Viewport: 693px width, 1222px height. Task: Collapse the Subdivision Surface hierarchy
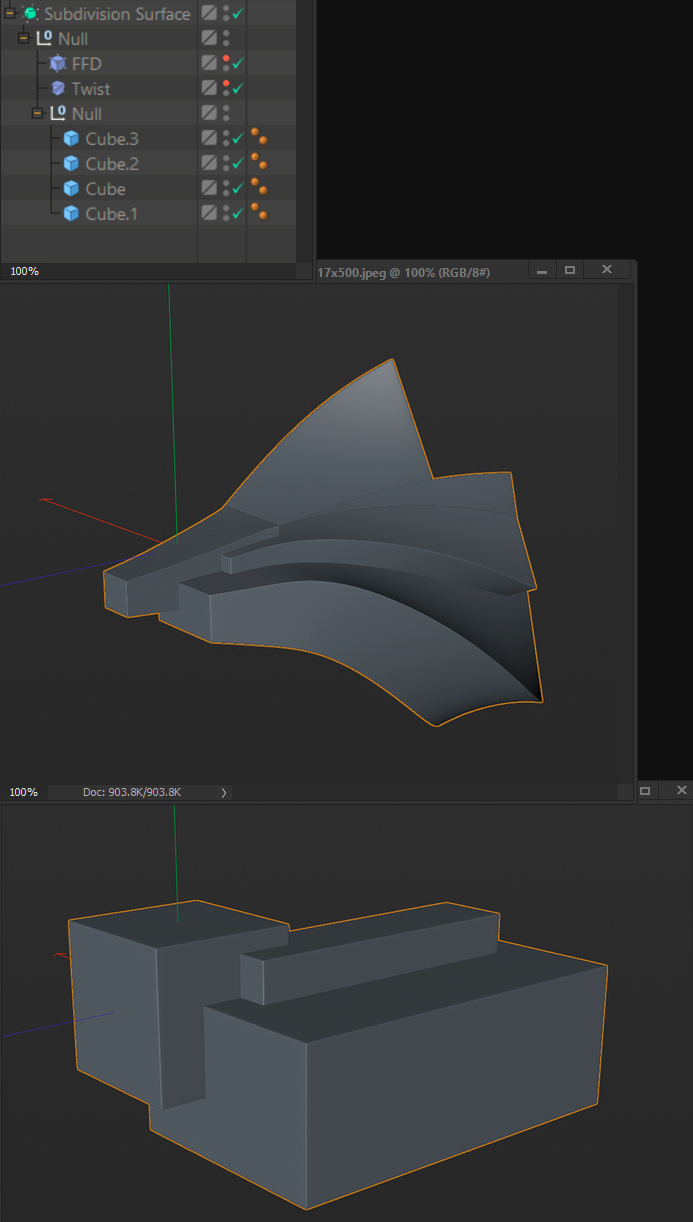(x=9, y=13)
